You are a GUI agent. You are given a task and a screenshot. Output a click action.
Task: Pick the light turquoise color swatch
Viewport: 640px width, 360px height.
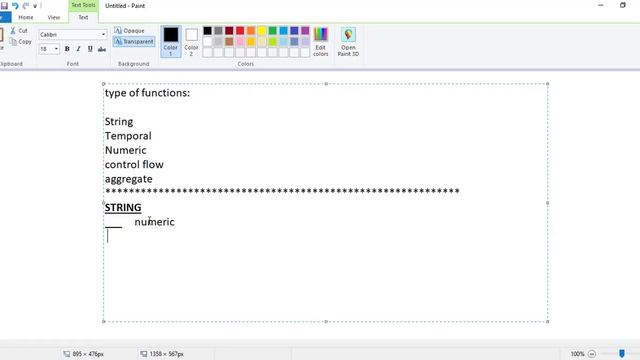(x=284, y=42)
